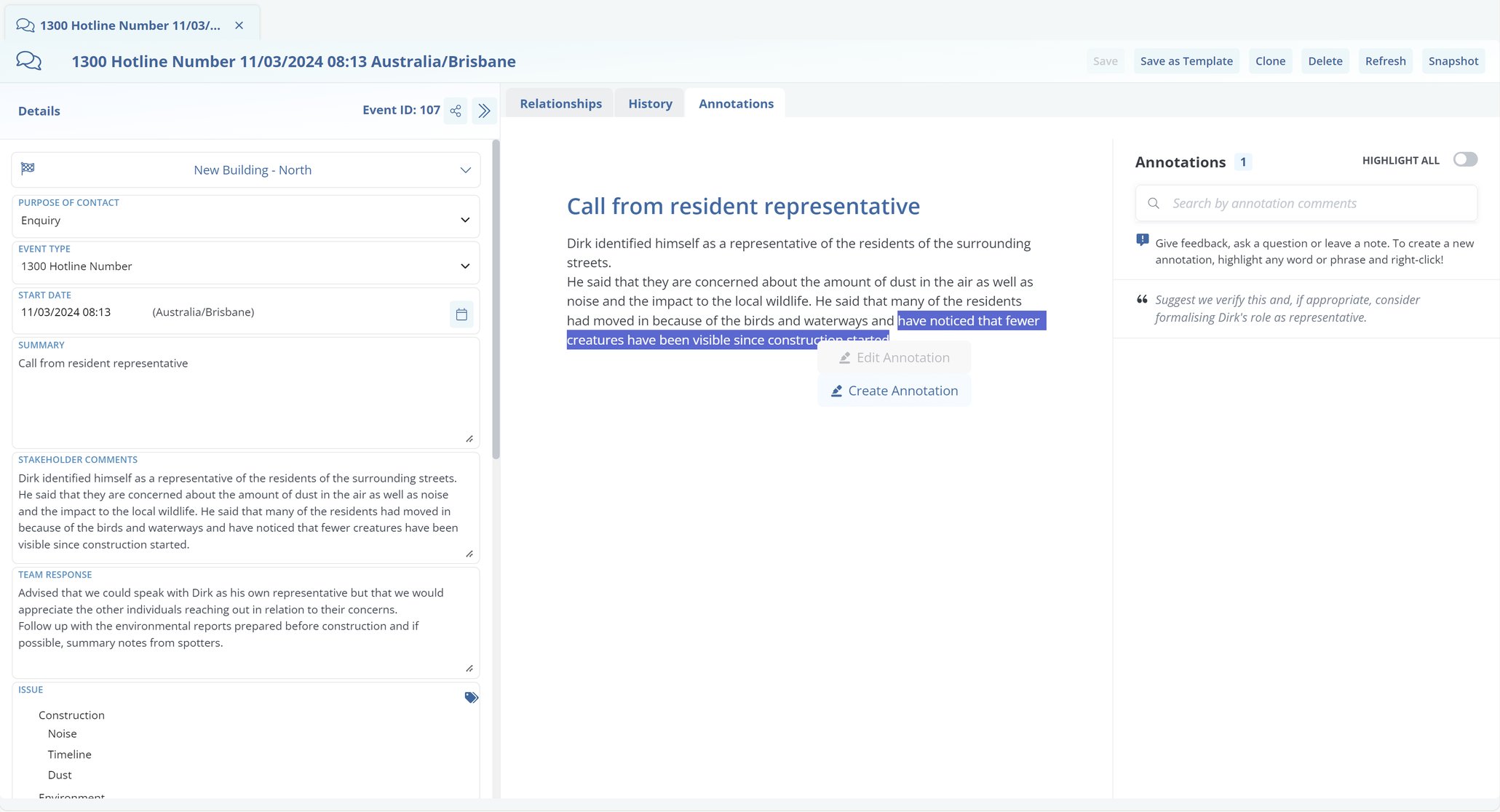
Task: Click the magnifier icon in the annotation search bar
Action: tap(1154, 203)
